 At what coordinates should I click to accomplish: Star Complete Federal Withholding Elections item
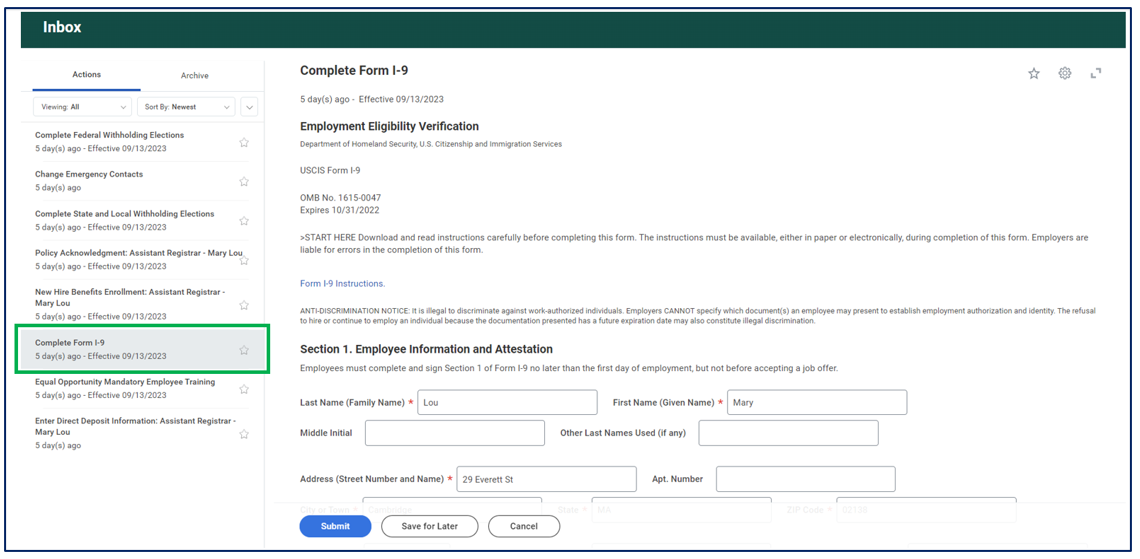[244, 142]
